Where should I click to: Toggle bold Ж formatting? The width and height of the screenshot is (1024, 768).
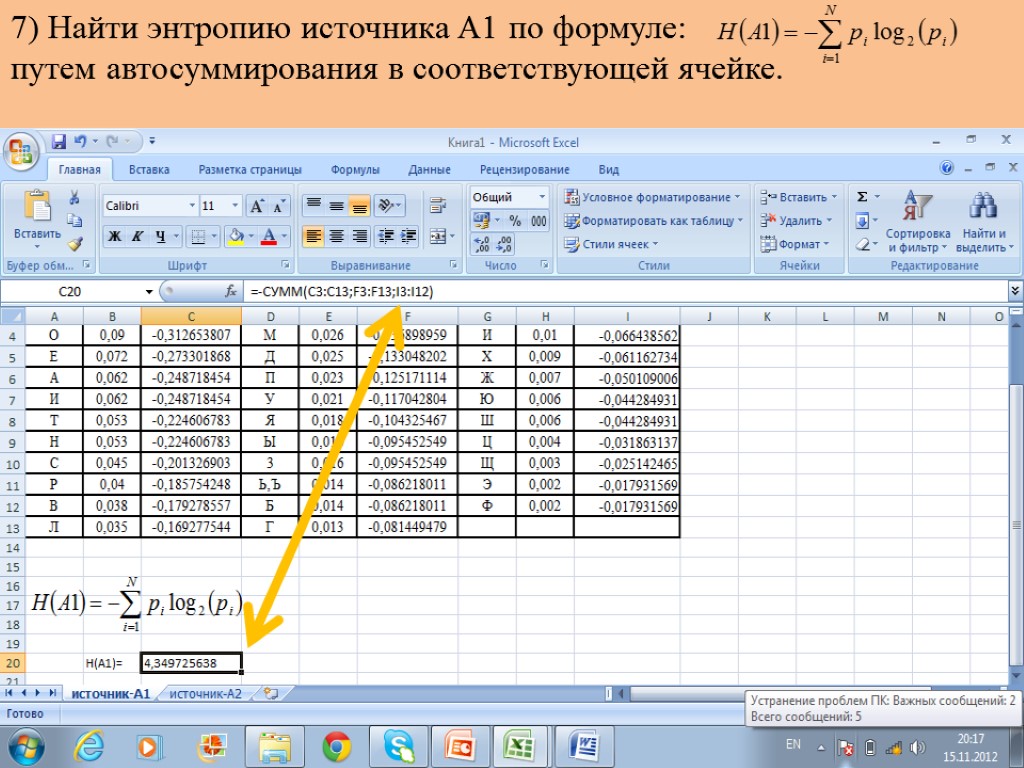114,236
